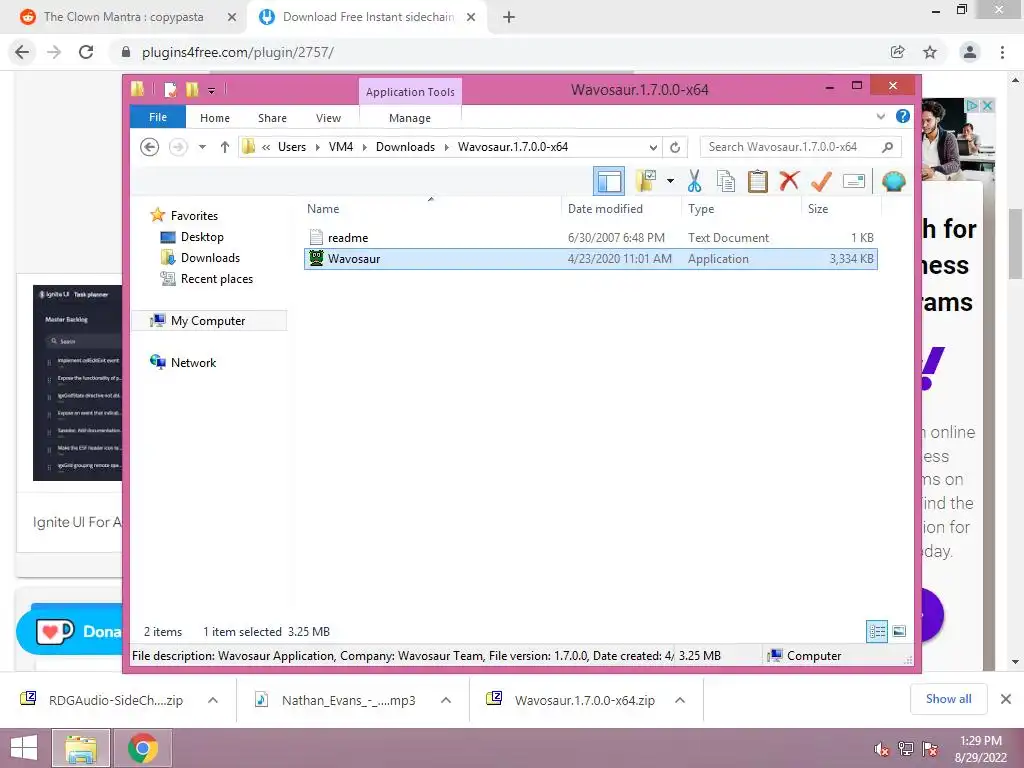The image size is (1024, 768).
Task: Select Network in navigation pane
Action: (x=193, y=362)
